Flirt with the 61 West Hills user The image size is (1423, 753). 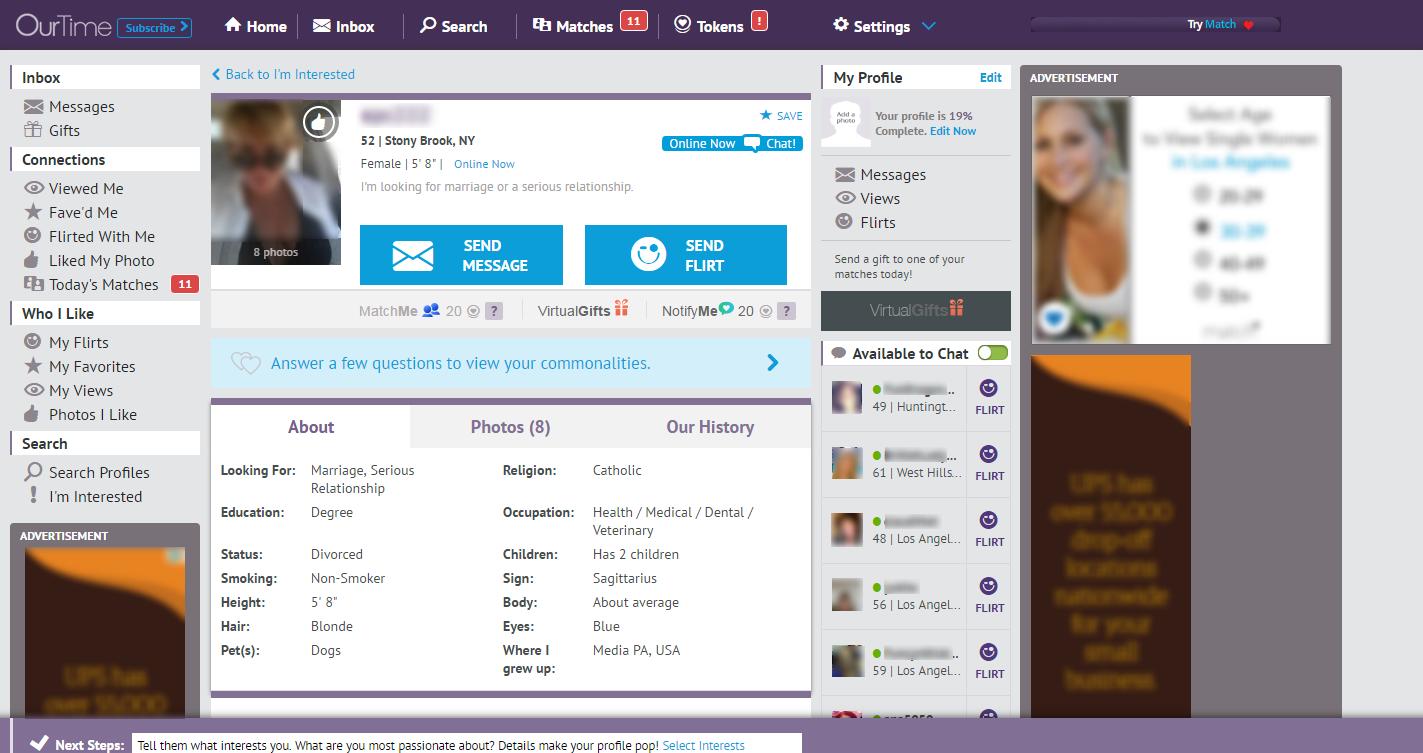click(x=989, y=464)
